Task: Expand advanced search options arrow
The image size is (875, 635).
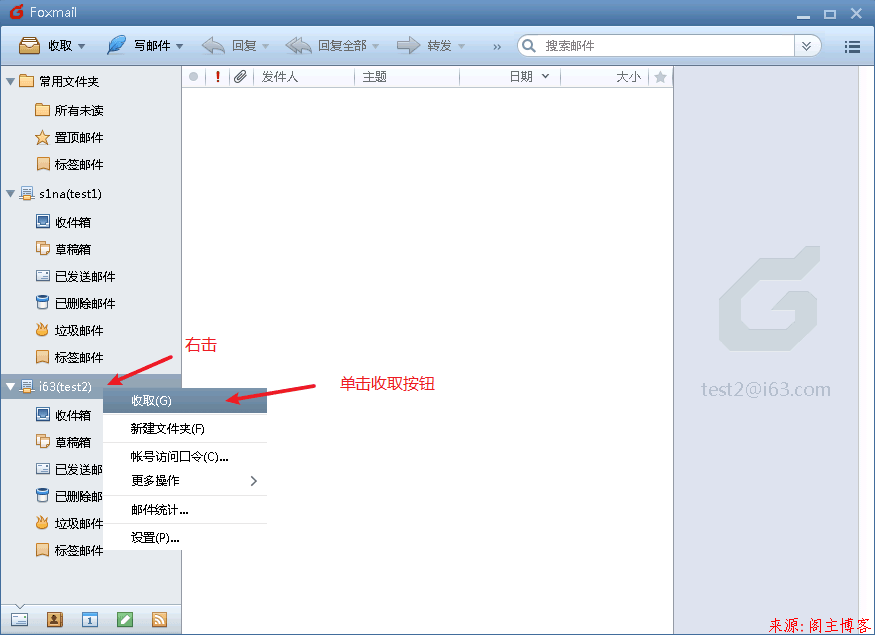Action: [x=806, y=46]
